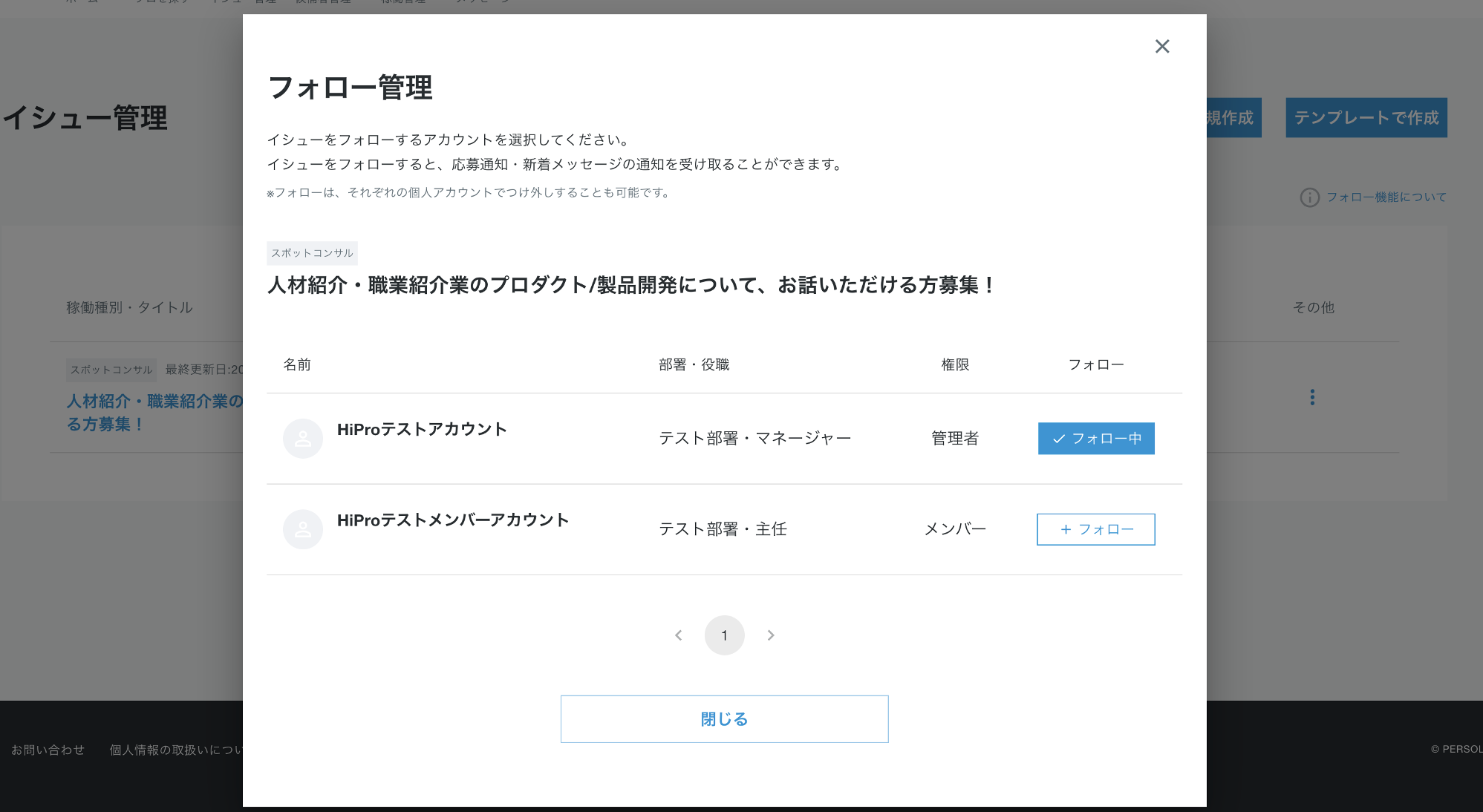Open the kebab menu on the issue row
The width and height of the screenshot is (1483, 812).
tap(1311, 398)
